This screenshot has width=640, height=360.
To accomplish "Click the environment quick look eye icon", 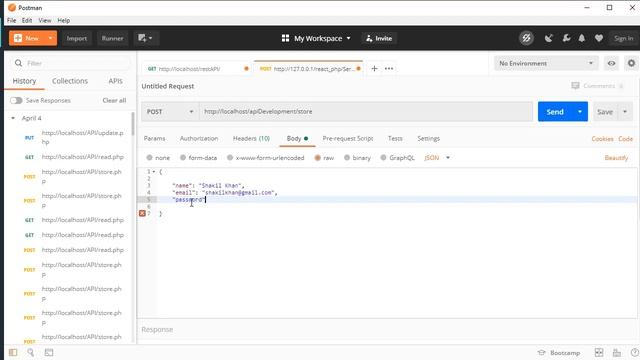I will tap(611, 63).
